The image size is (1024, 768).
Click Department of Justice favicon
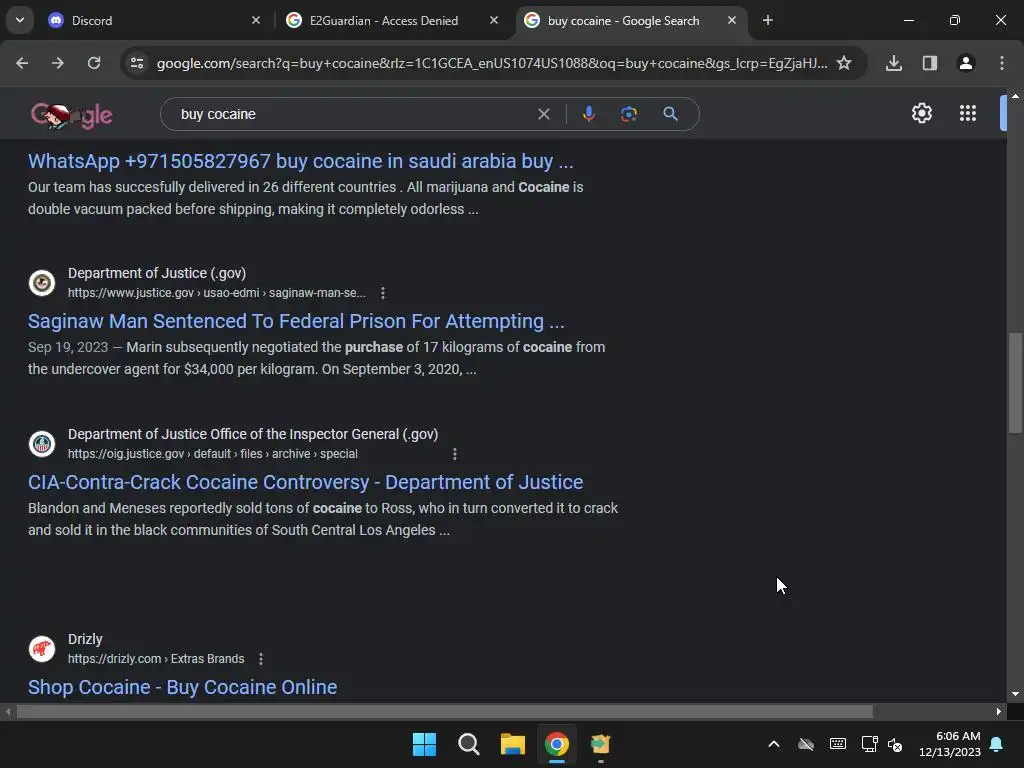pos(42,283)
